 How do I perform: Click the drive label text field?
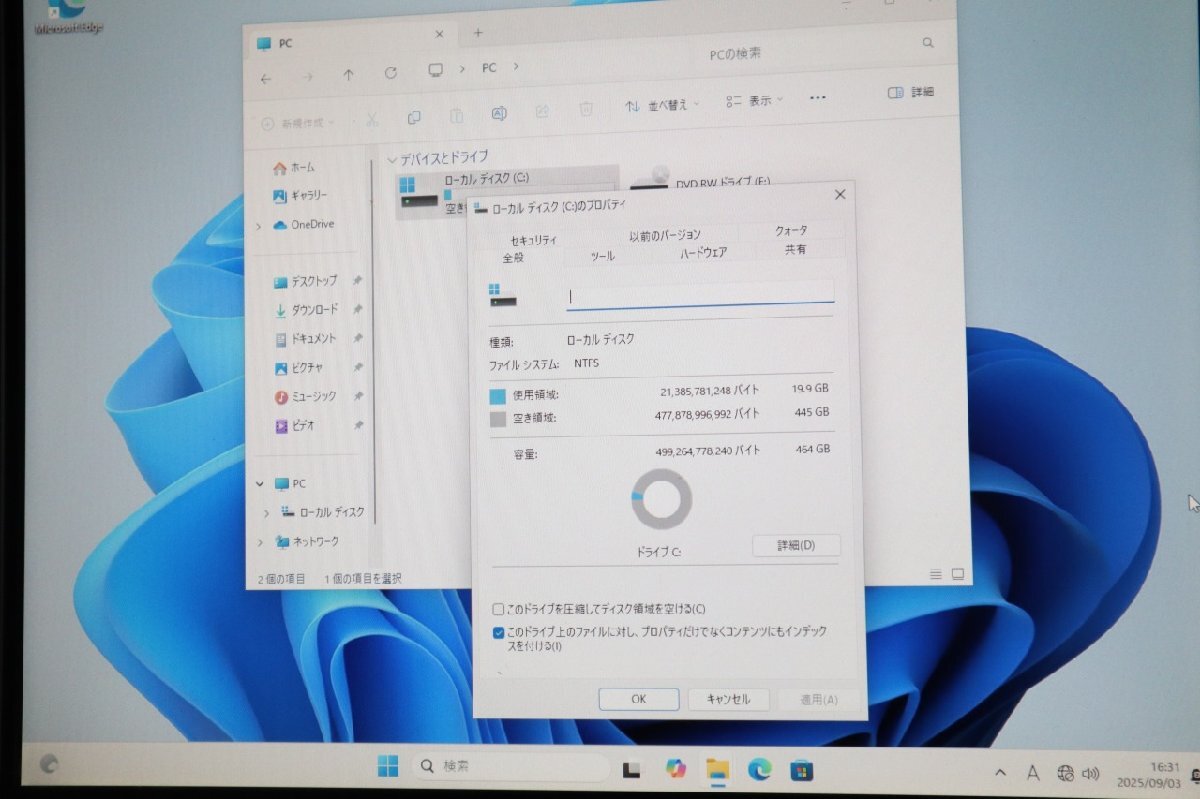[x=700, y=295]
